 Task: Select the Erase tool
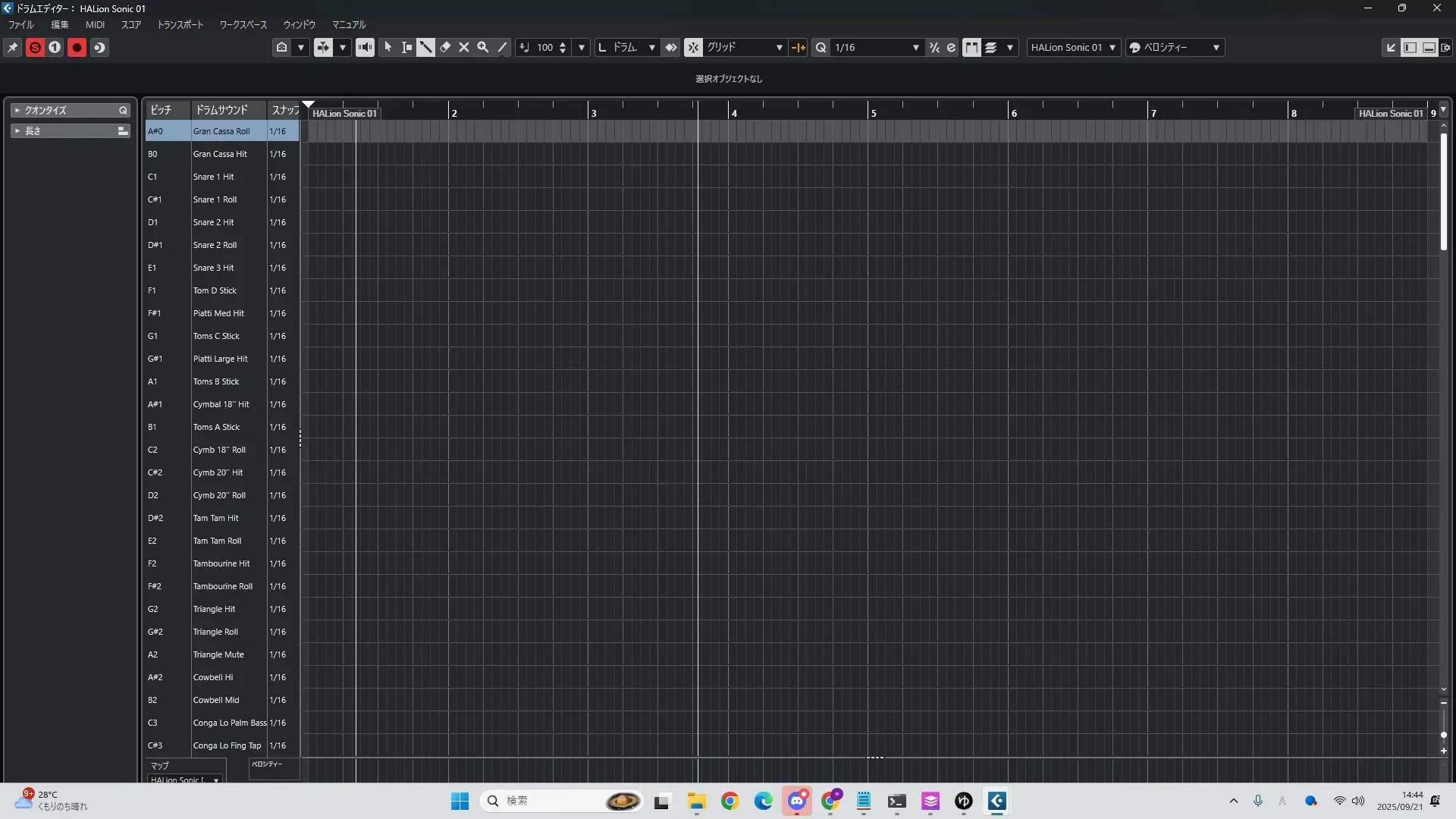(x=445, y=47)
